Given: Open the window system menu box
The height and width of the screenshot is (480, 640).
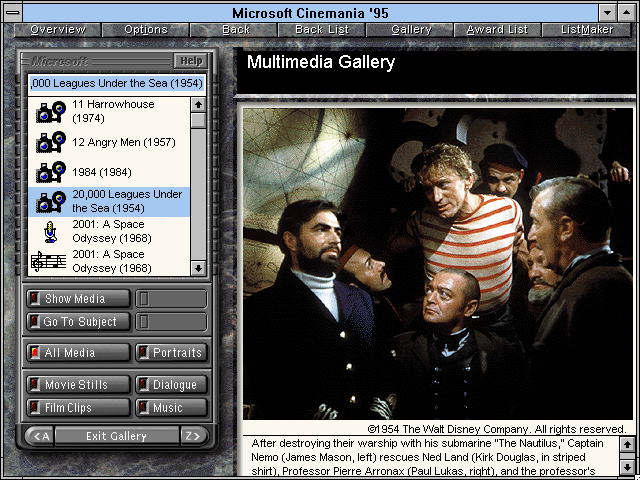Looking at the screenshot, I should click(13, 13).
